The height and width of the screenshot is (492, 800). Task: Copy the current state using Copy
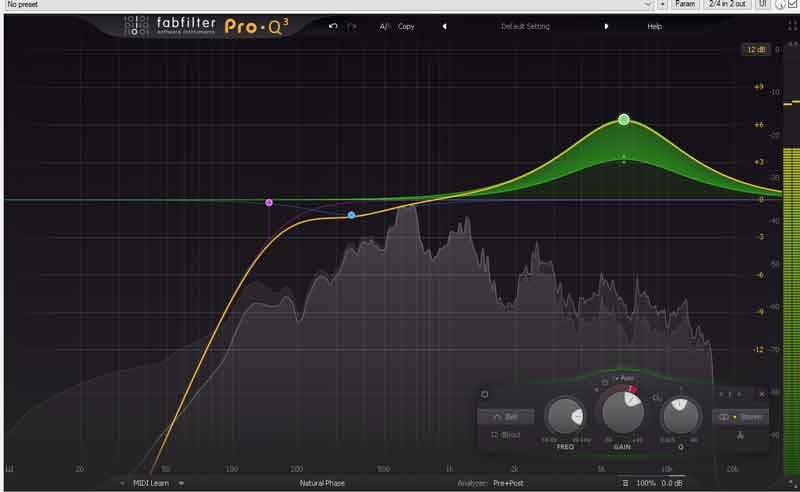pos(406,27)
